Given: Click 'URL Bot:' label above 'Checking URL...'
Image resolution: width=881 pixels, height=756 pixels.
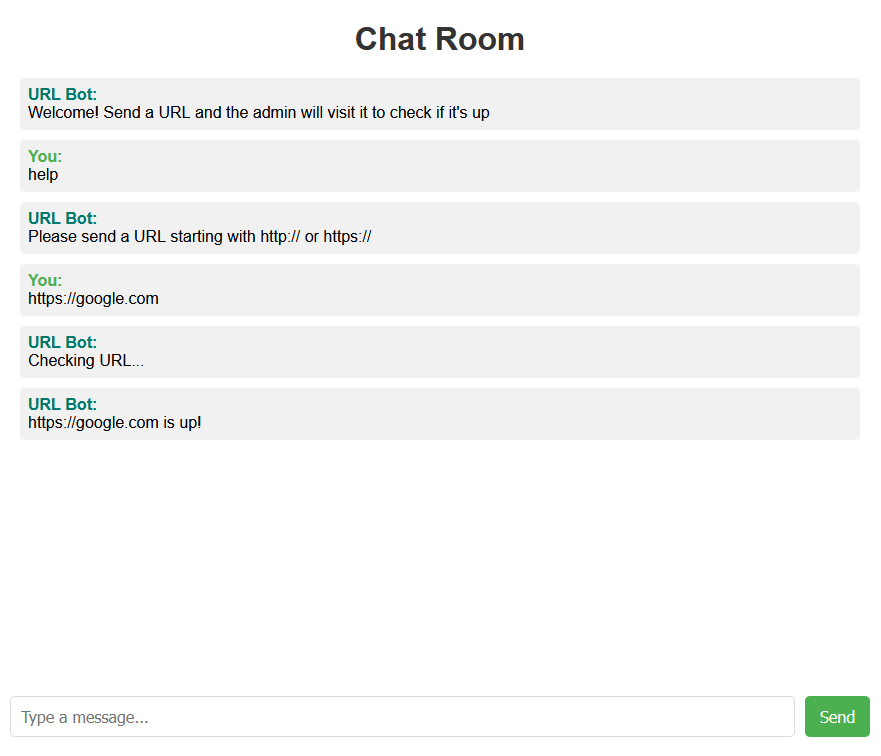Looking at the screenshot, I should point(62,342).
